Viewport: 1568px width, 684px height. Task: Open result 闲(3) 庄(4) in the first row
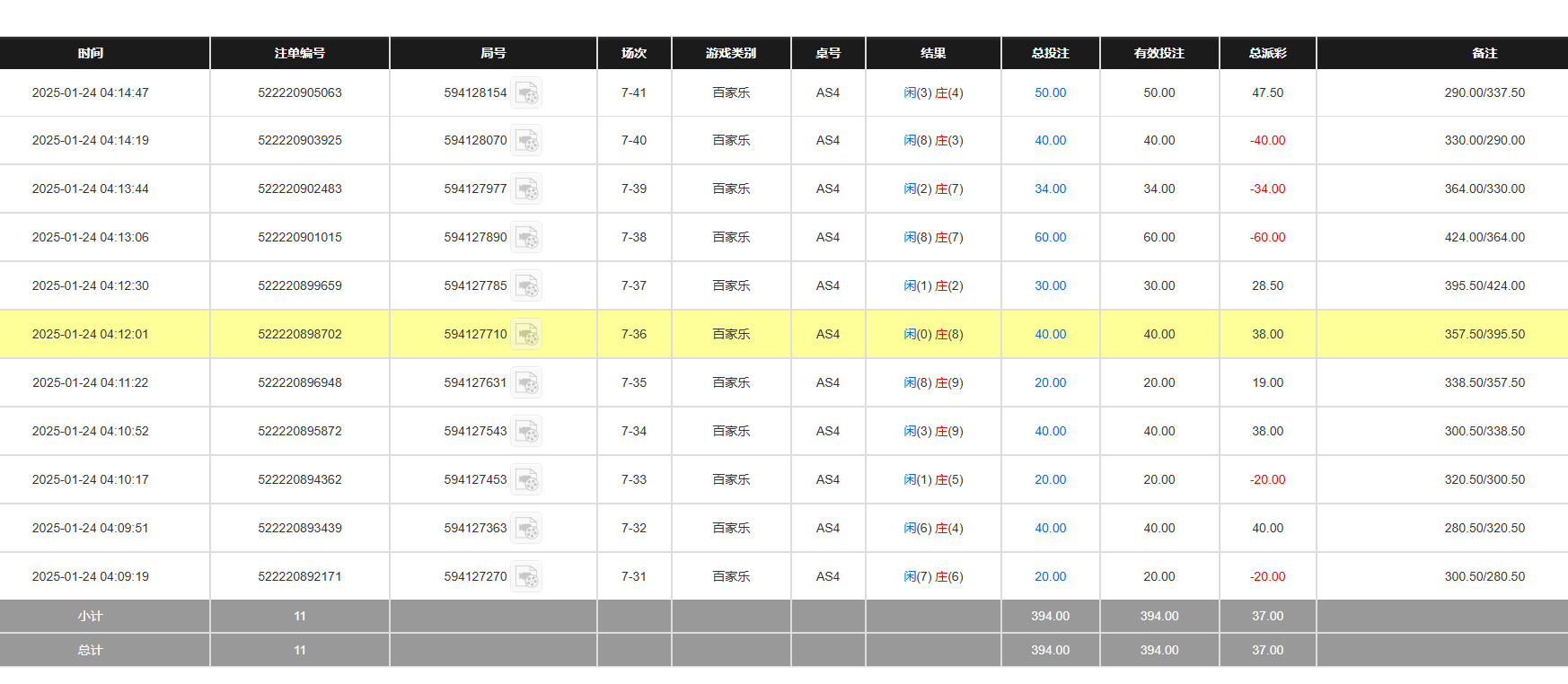coord(933,92)
